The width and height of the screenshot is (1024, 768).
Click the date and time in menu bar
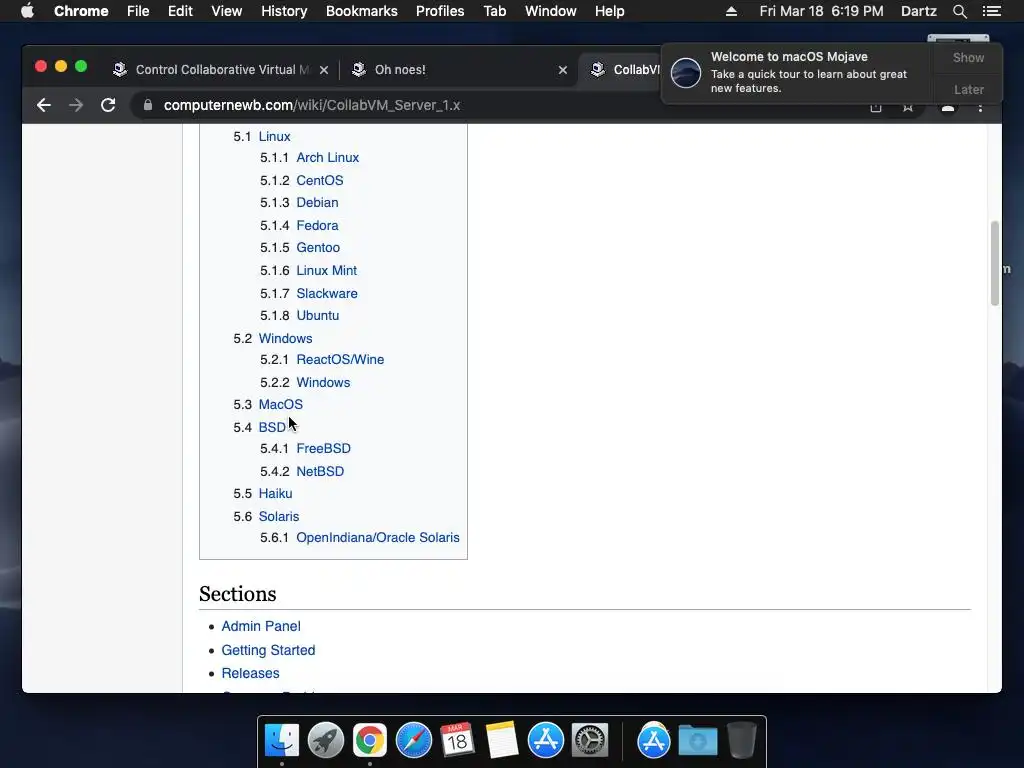coord(821,11)
